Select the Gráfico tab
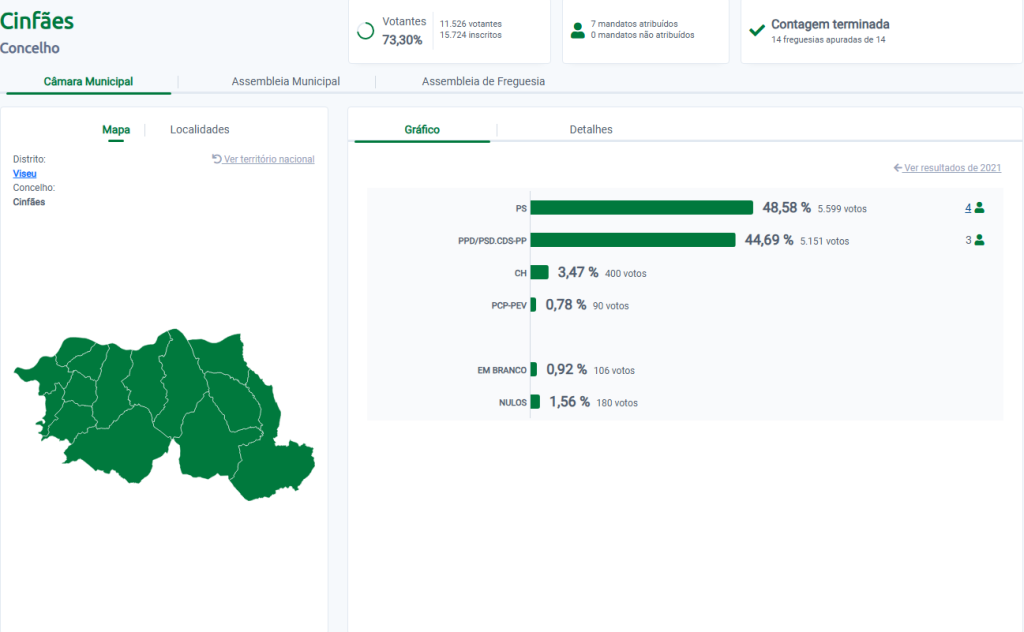The height and width of the screenshot is (632, 1024). click(422, 130)
